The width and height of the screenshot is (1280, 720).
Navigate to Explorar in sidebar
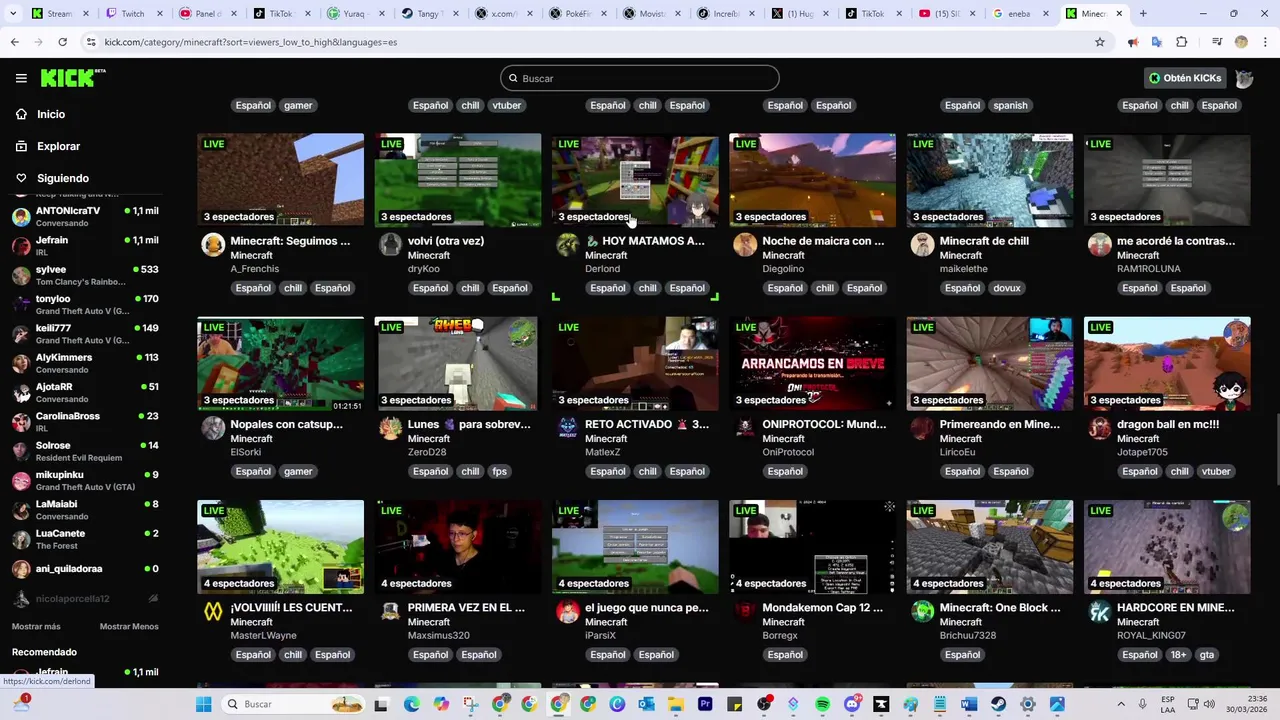tap(58, 146)
